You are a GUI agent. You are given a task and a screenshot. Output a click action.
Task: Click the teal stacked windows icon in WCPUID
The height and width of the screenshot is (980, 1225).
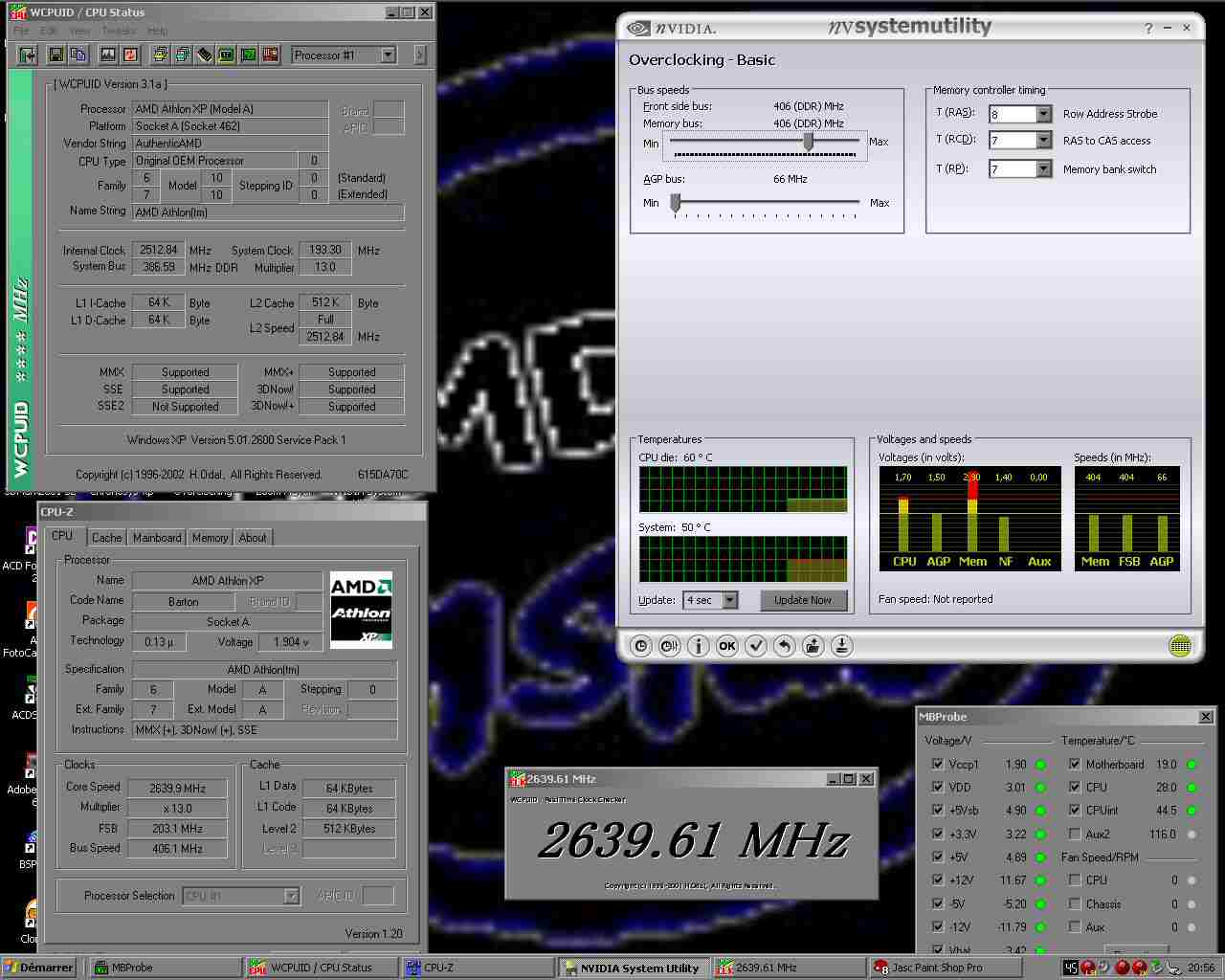[x=182, y=55]
